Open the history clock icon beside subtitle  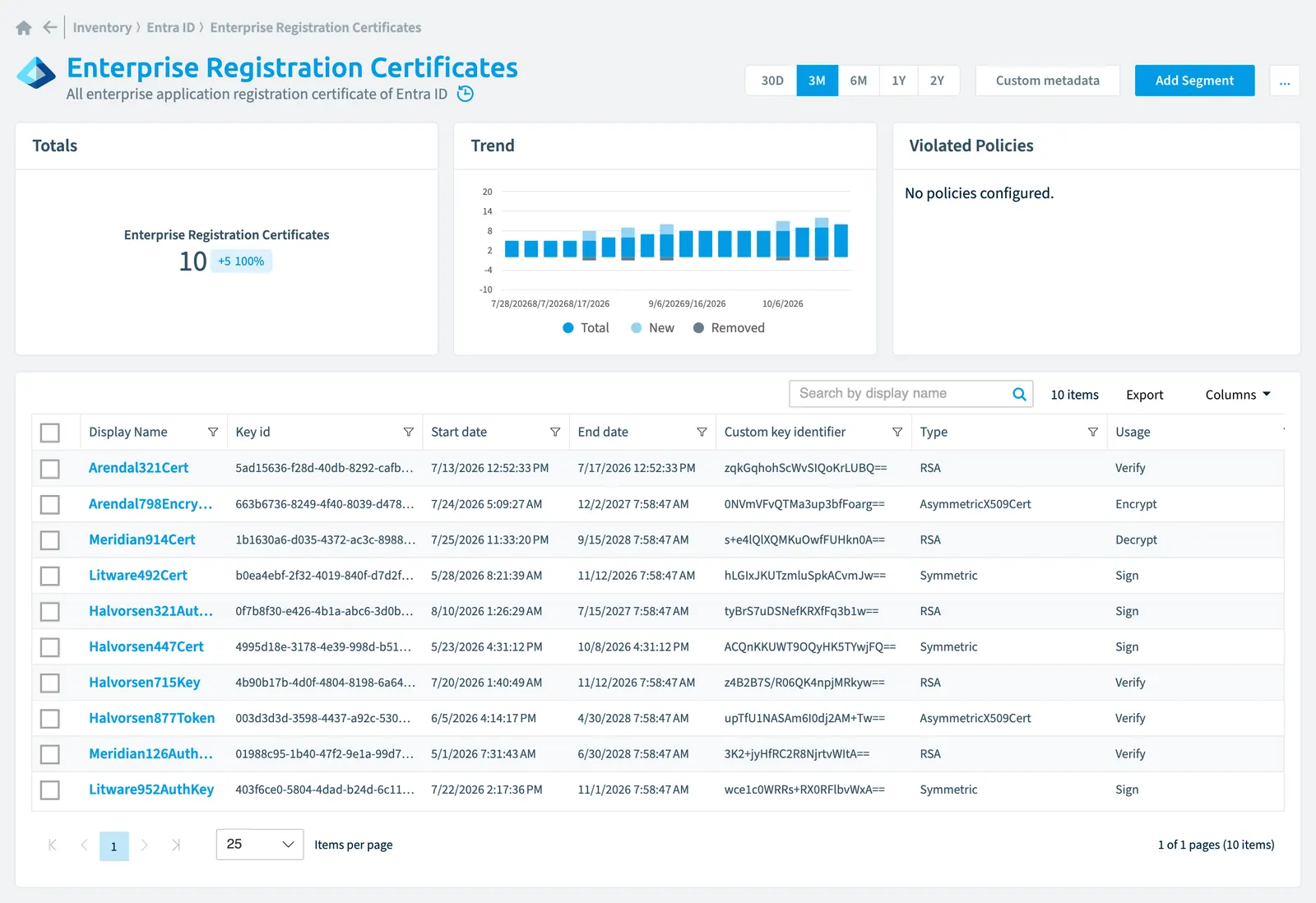(466, 94)
